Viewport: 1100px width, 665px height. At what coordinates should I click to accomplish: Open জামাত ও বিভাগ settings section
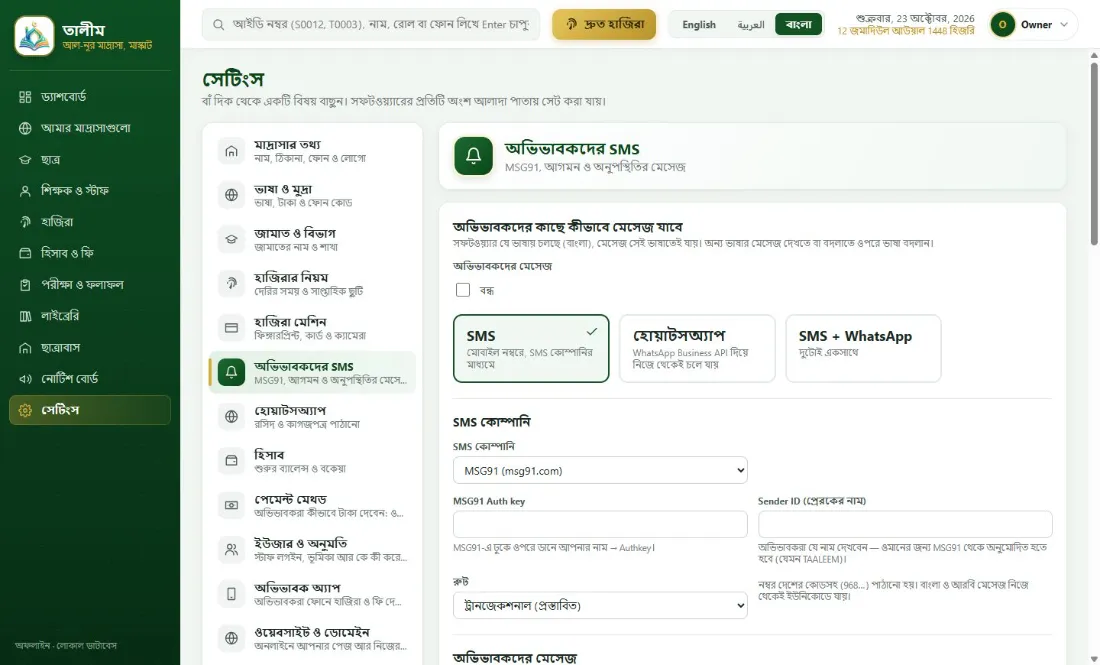[x=312, y=239]
